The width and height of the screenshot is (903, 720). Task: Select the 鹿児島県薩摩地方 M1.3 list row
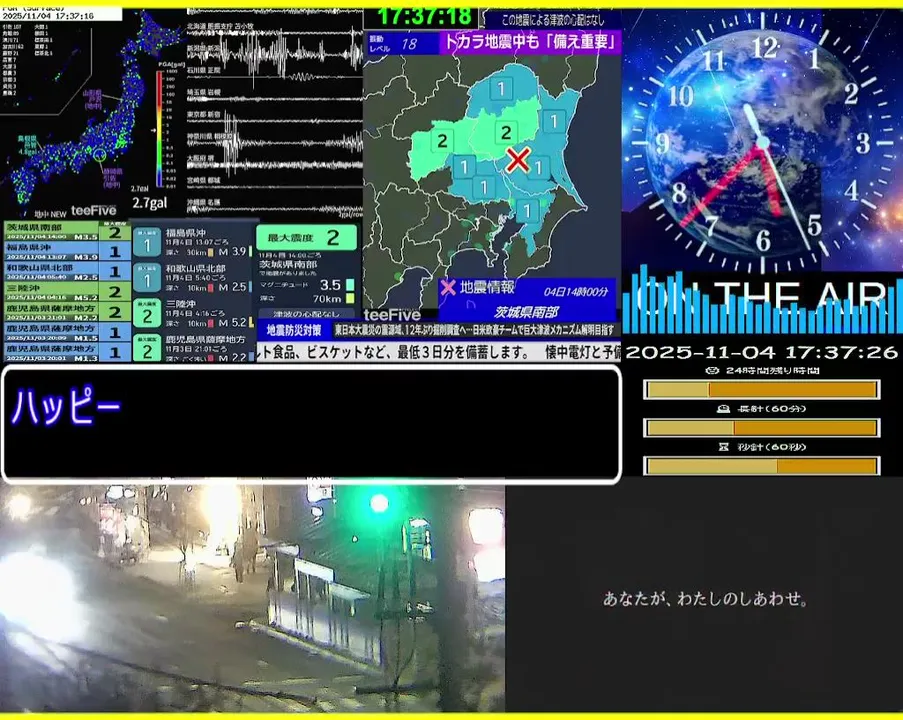67,352
